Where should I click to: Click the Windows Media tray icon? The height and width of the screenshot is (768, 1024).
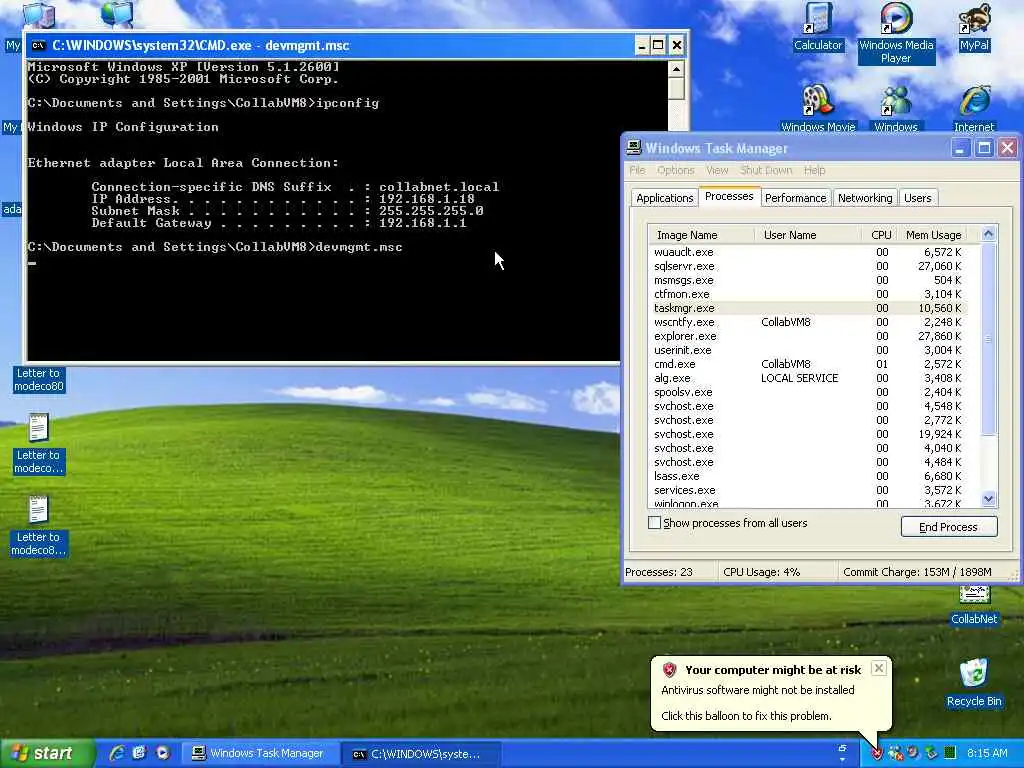click(913, 753)
